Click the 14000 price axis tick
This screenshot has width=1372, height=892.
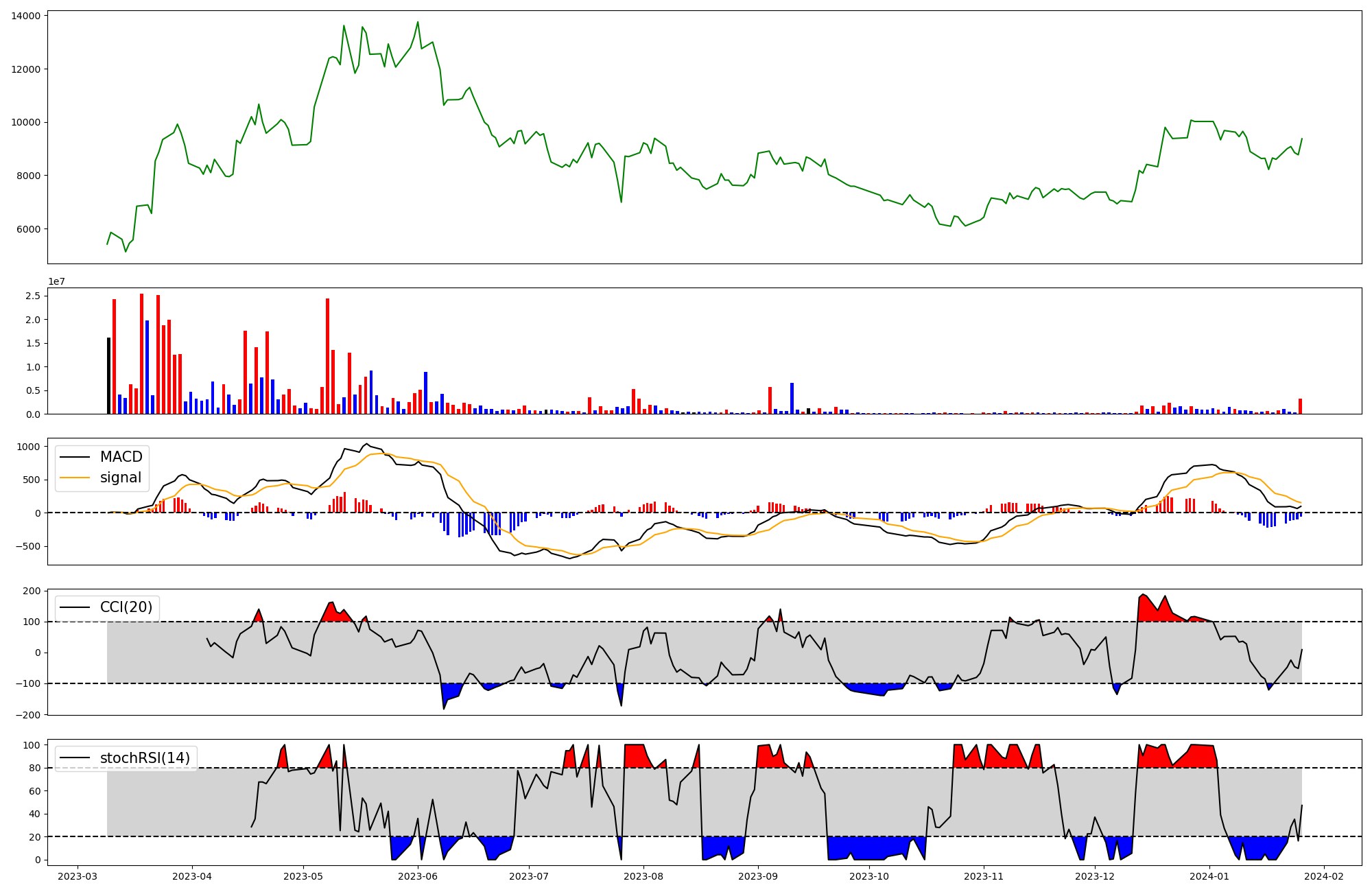coord(25,16)
